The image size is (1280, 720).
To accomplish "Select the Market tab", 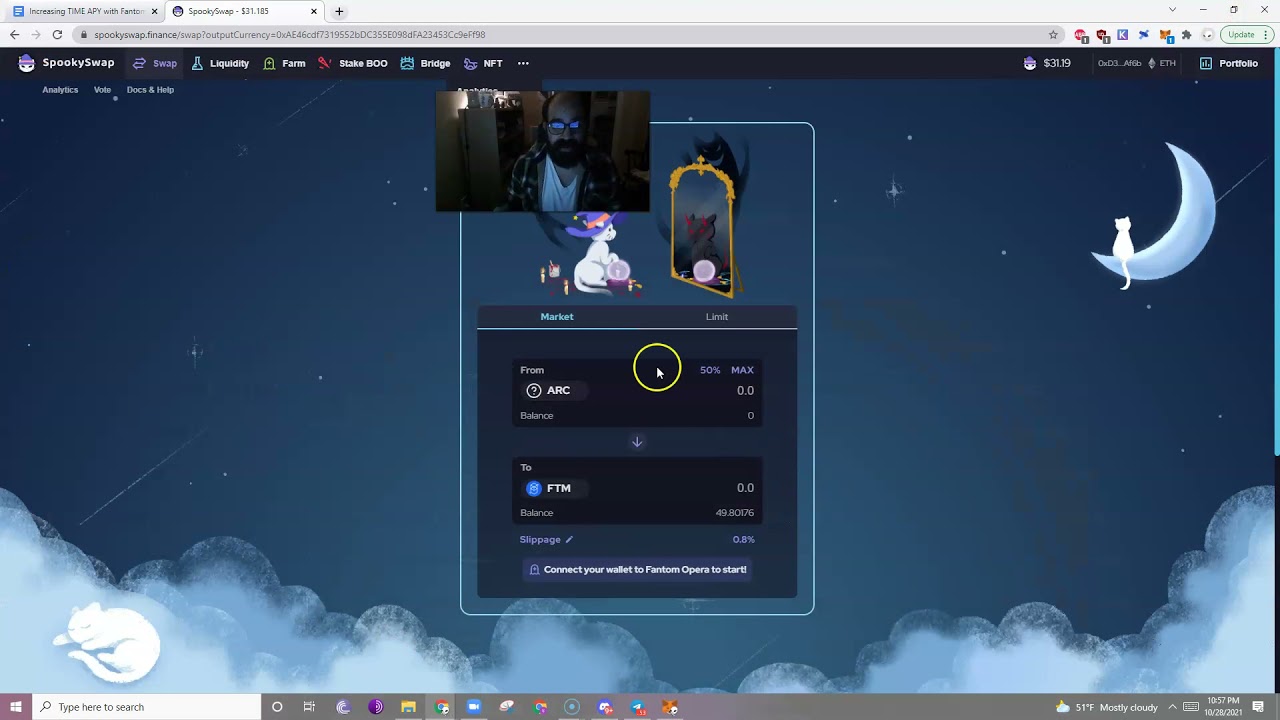I will tap(557, 317).
